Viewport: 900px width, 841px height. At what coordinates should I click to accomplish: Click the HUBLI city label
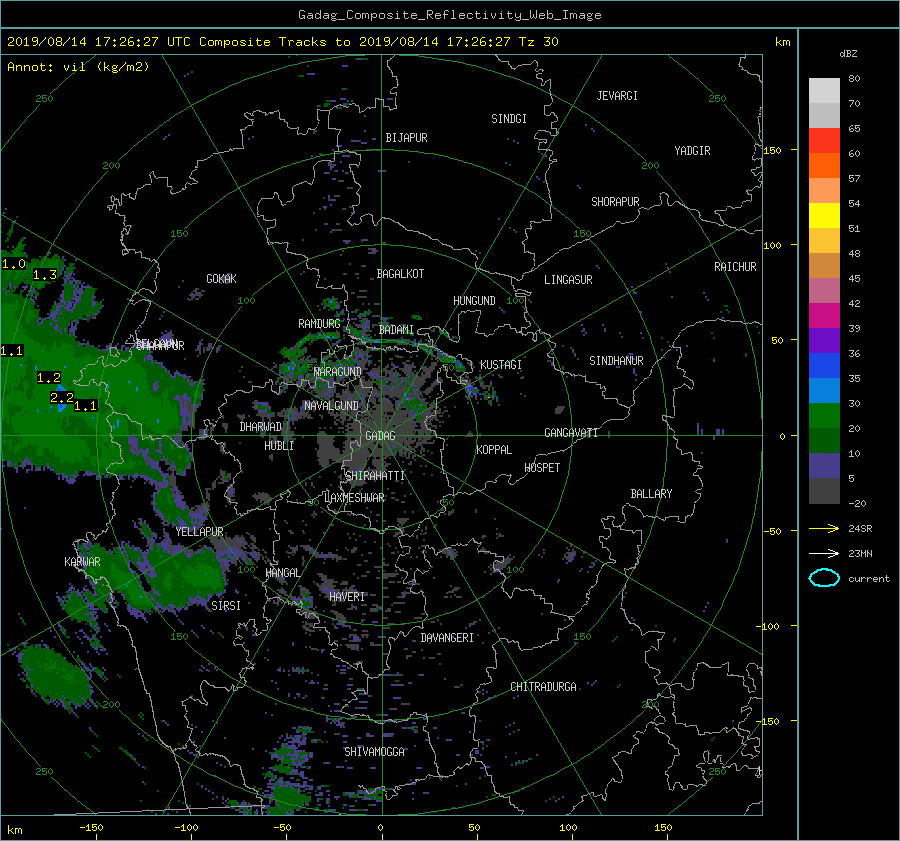[x=279, y=446]
